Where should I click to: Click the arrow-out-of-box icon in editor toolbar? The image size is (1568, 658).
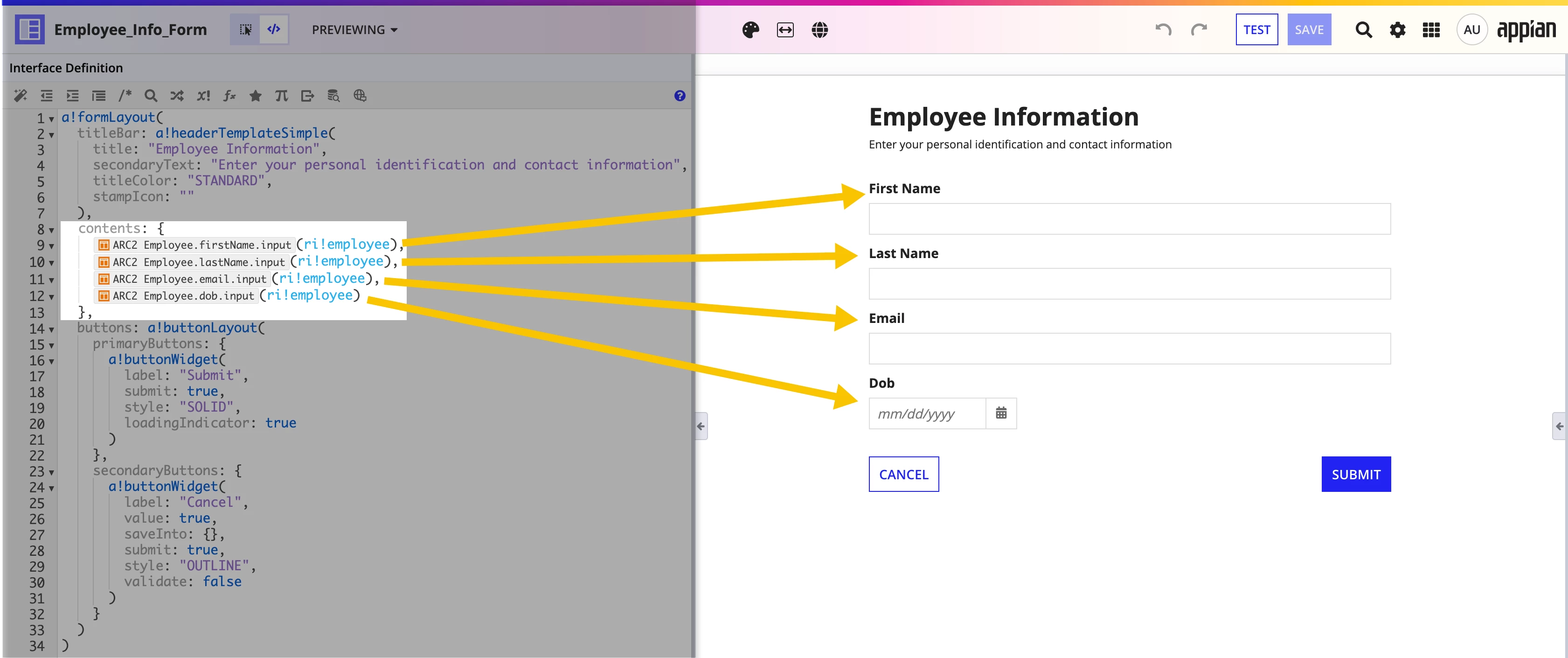pyautogui.click(x=307, y=96)
